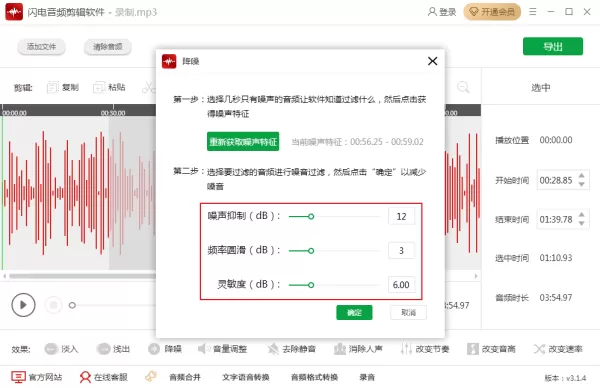The image size is (600, 388).
Task: Click the scrollbar left arrow under waveform
Action: [x=5, y=276]
